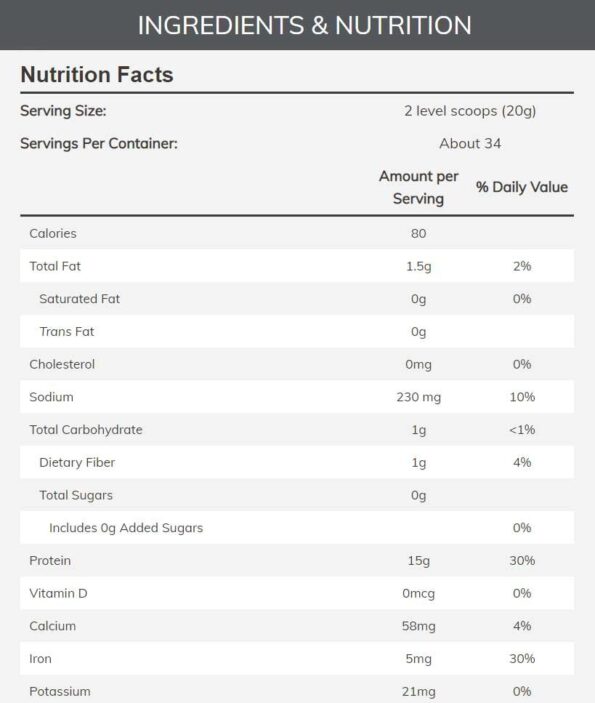Viewport: 595px width, 703px height.
Task: Click the Serving Size label
Action: tap(63, 111)
